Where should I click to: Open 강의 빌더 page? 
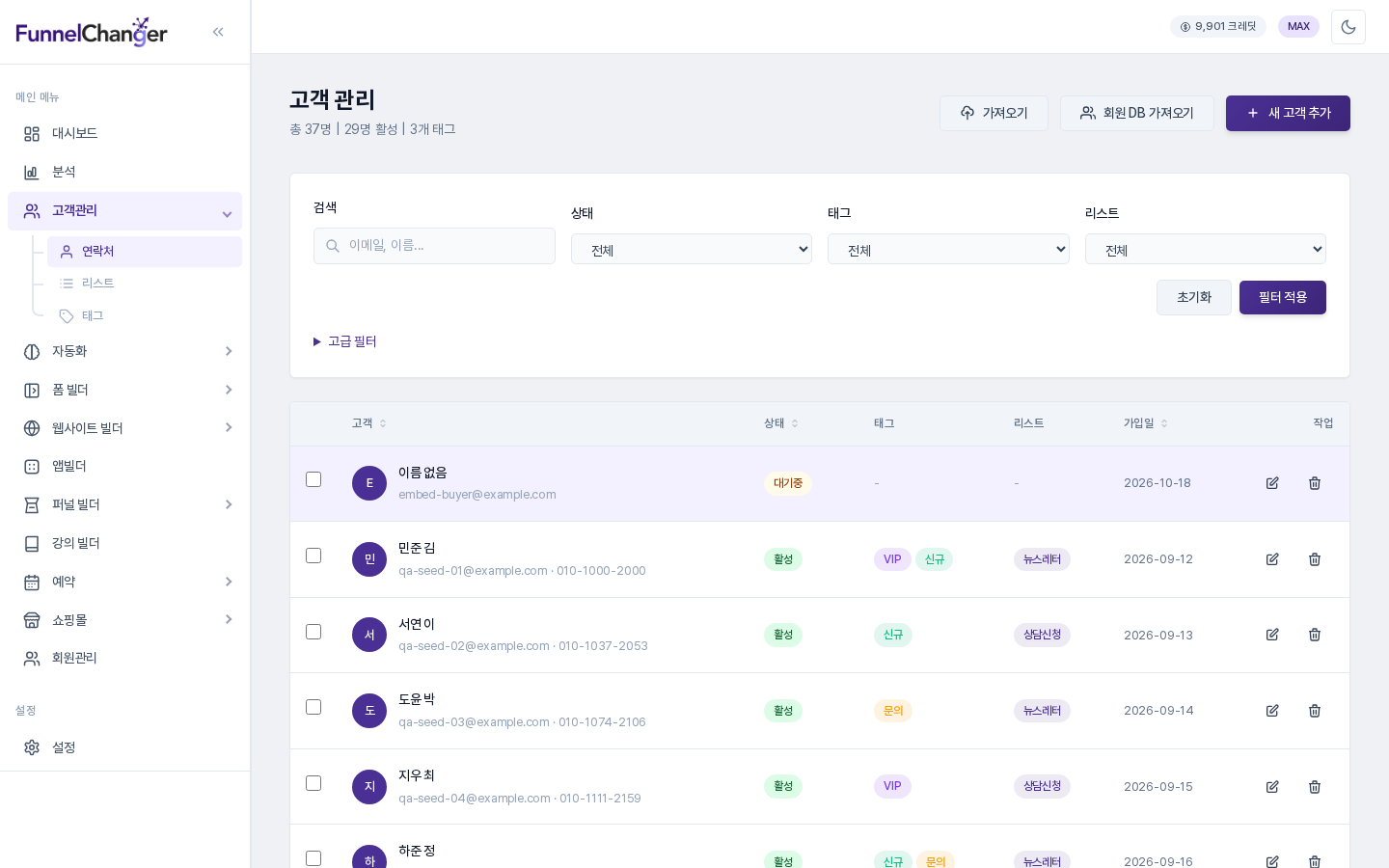tap(125, 544)
